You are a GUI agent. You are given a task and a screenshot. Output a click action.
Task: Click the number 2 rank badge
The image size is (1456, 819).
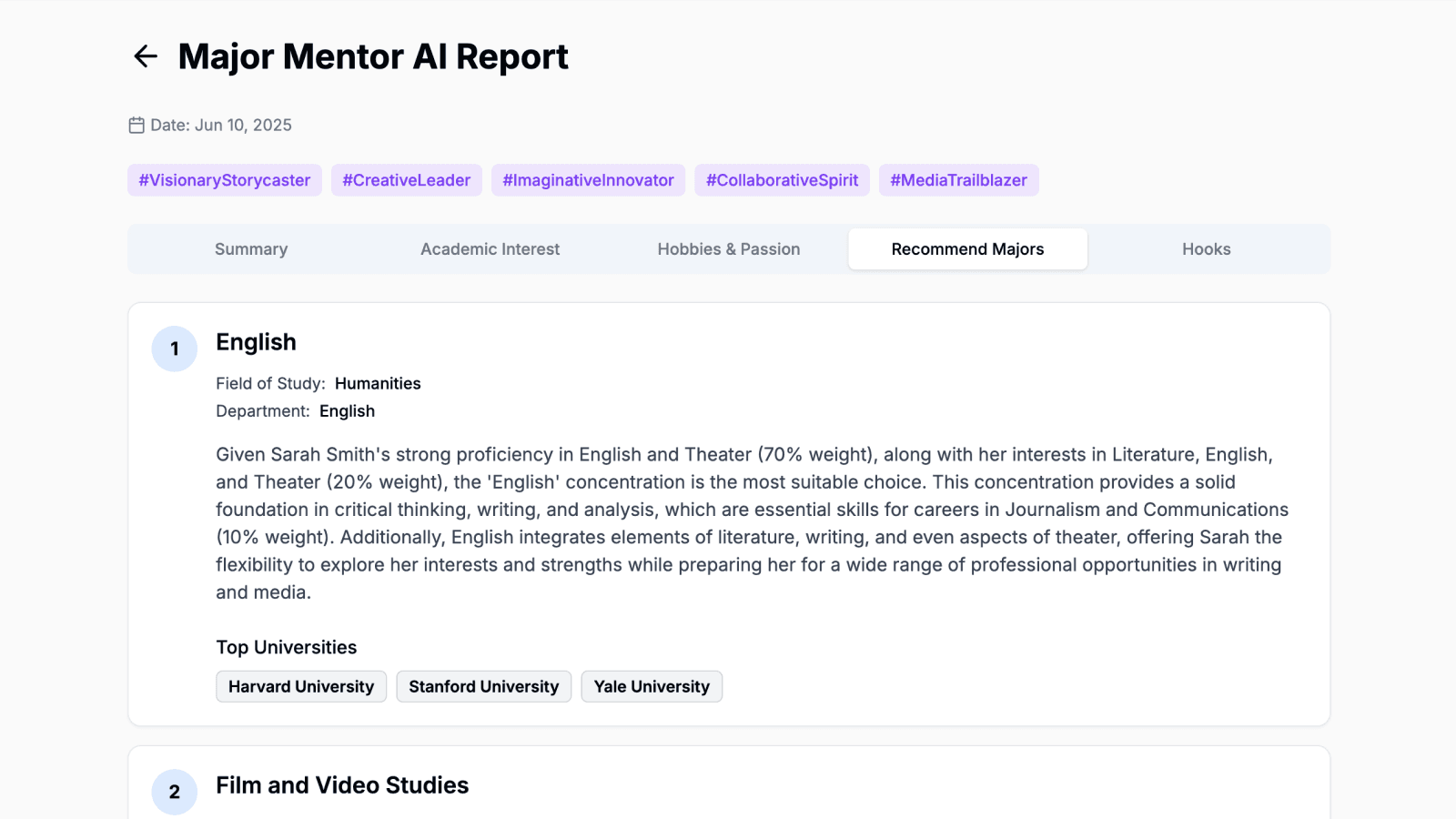point(175,792)
